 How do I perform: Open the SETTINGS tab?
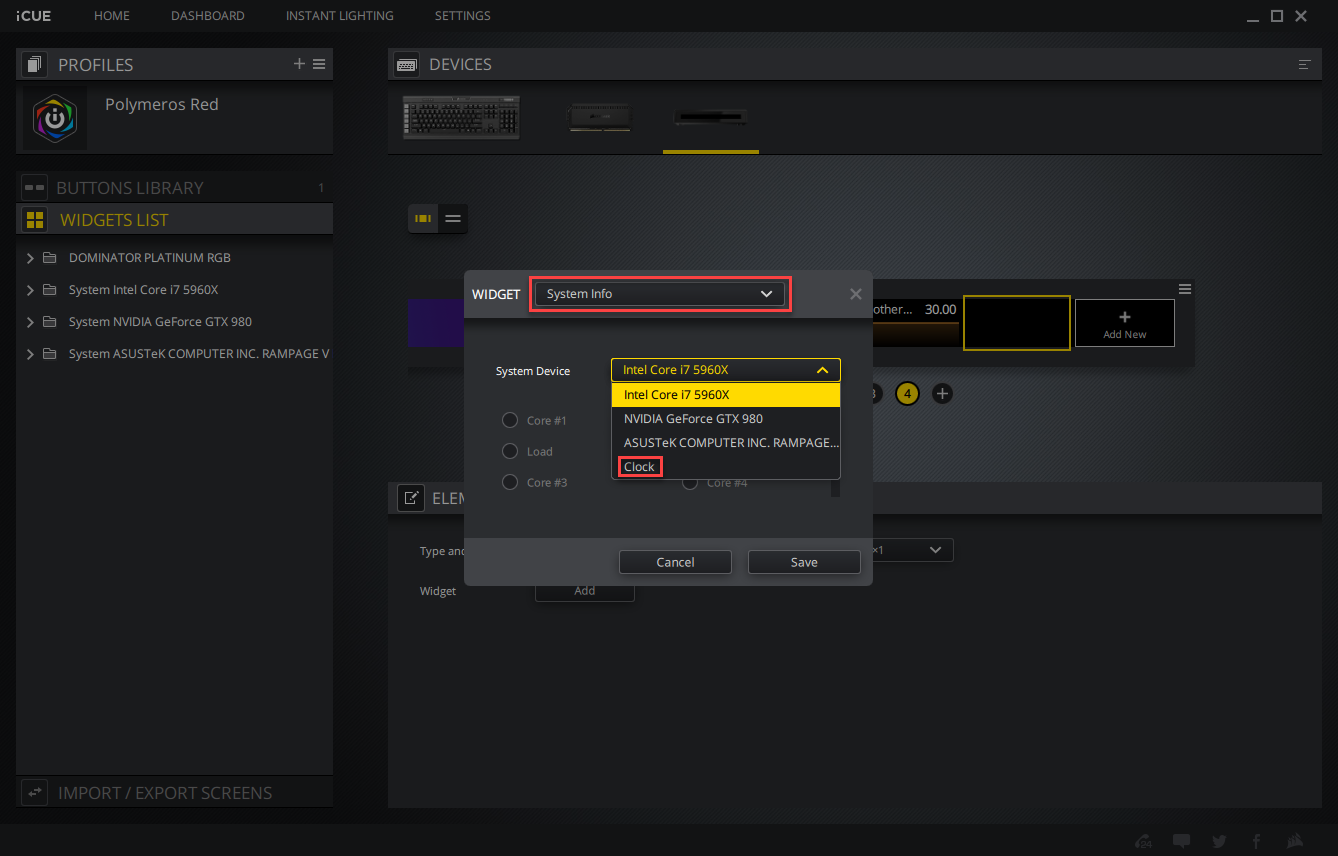(463, 16)
